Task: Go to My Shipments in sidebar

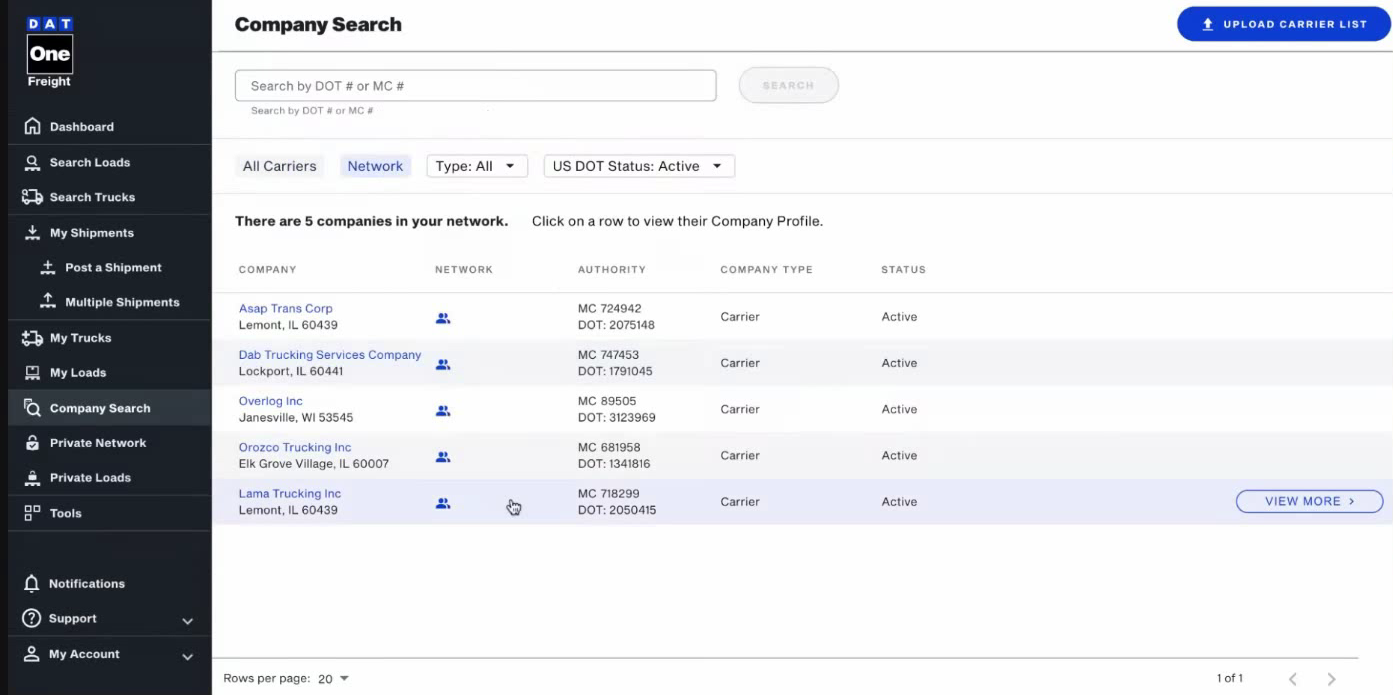Action: [x=91, y=233]
